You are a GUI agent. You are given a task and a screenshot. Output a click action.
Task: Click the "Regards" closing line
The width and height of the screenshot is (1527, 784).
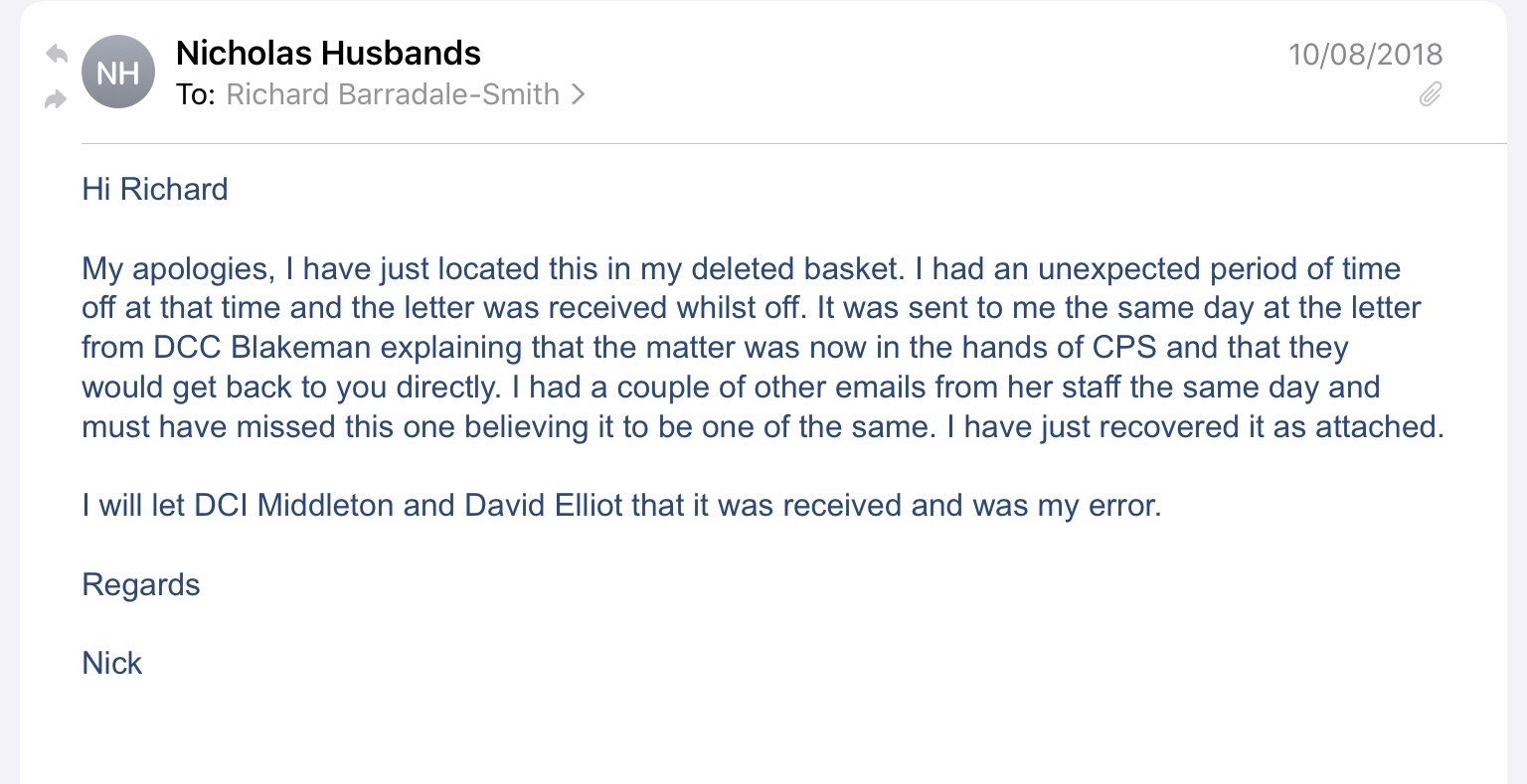141,585
